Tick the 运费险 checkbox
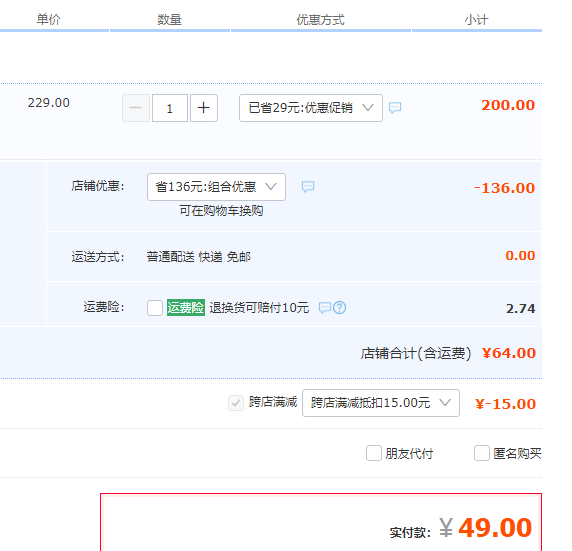 click(x=155, y=308)
